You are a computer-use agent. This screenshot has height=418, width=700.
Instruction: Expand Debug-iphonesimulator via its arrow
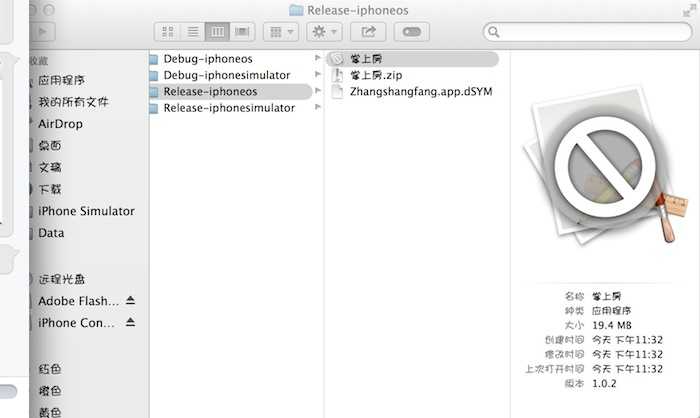click(x=317, y=74)
